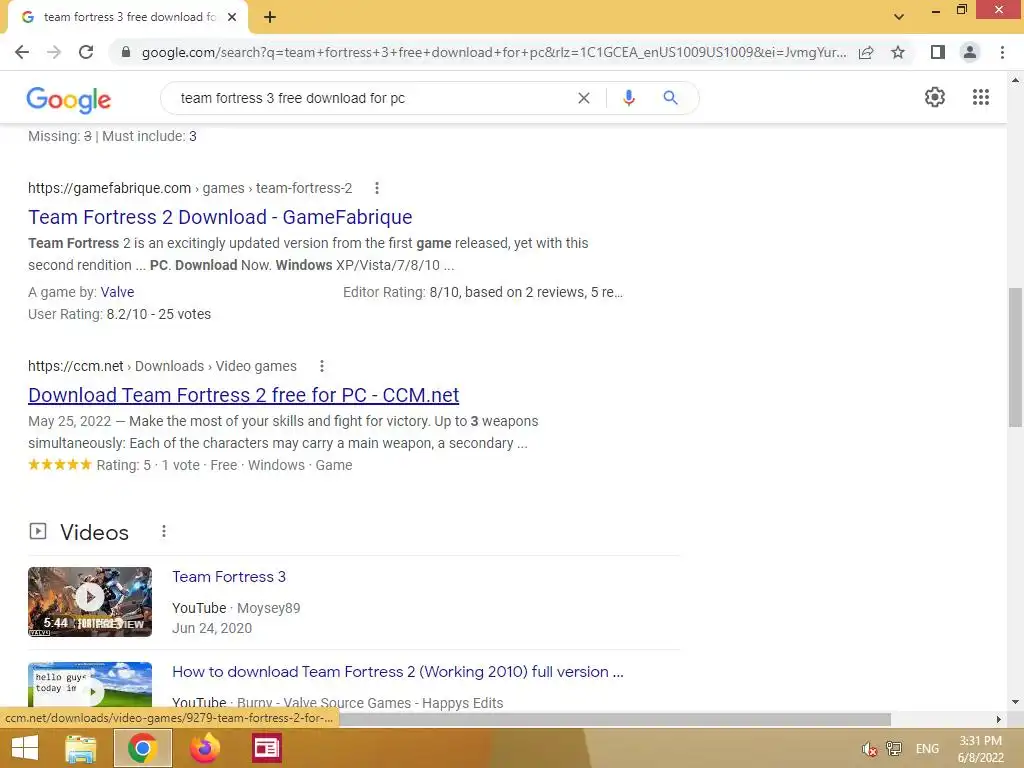Reload the page with the refresh icon
This screenshot has width=1024, height=768.
coord(86,52)
